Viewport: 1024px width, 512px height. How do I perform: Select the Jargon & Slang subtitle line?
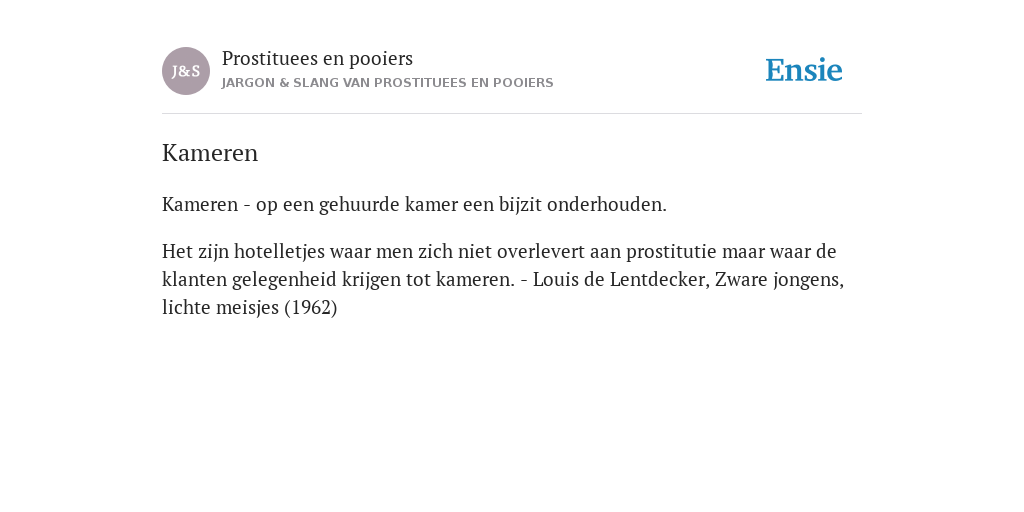(387, 83)
